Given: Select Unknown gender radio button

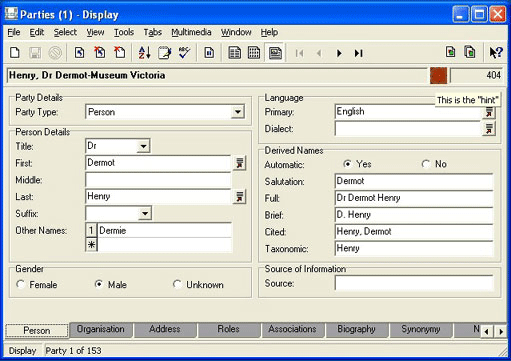Looking at the screenshot, I should 177,284.
